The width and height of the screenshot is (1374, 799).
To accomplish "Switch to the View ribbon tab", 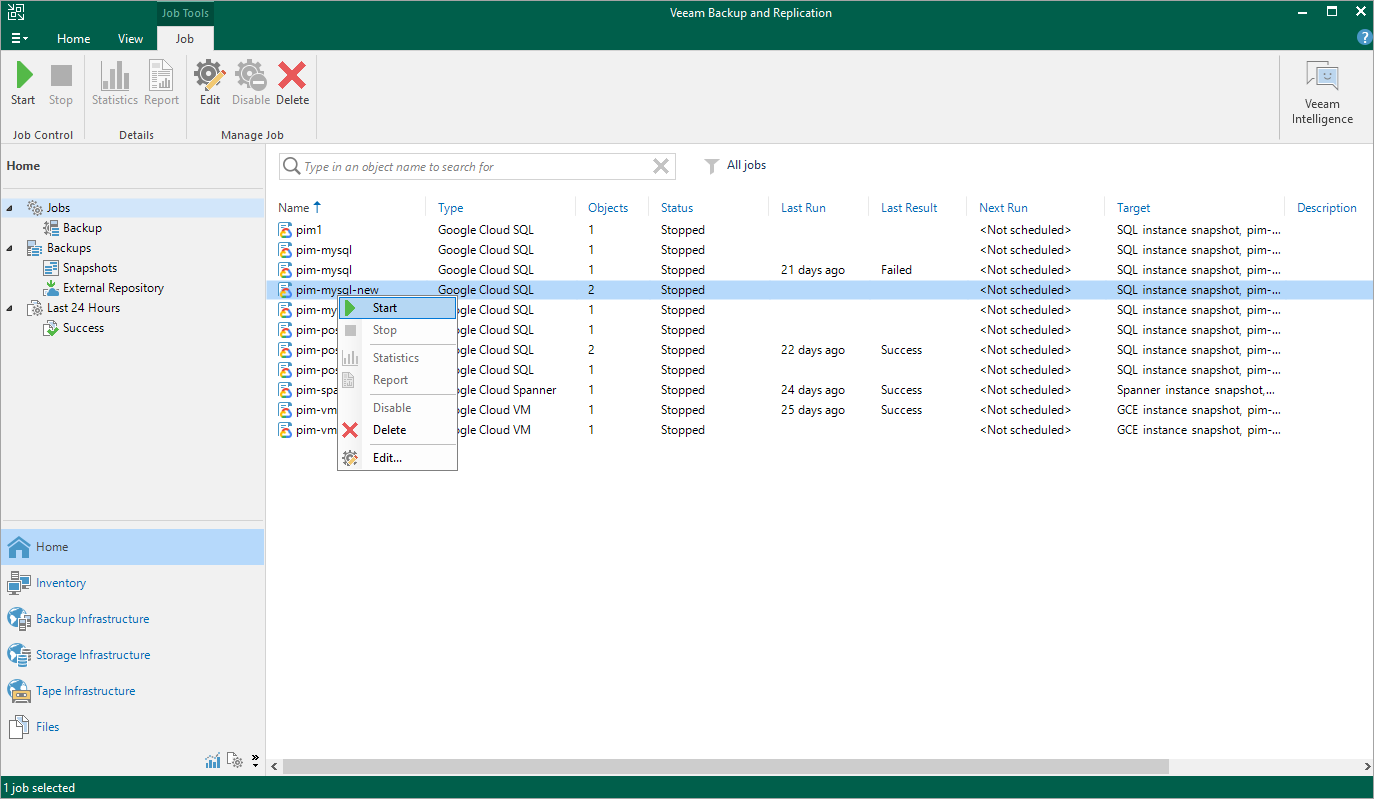I will 131,39.
